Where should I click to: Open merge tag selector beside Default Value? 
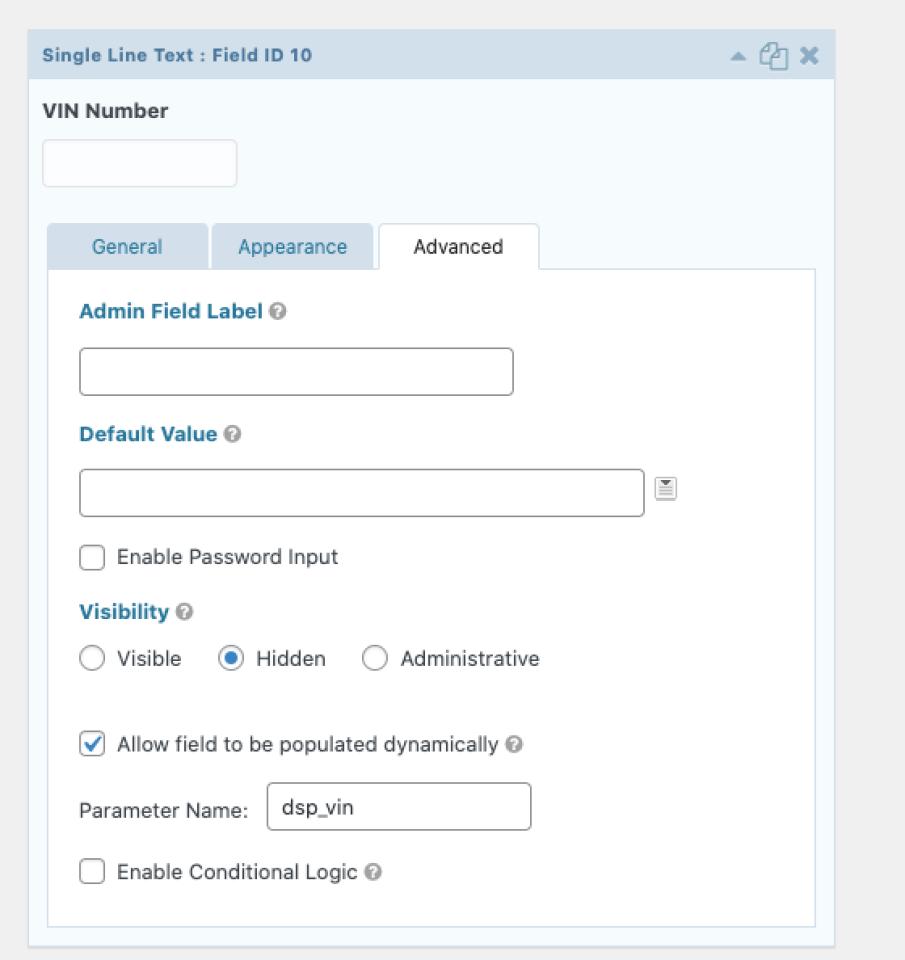tap(666, 489)
